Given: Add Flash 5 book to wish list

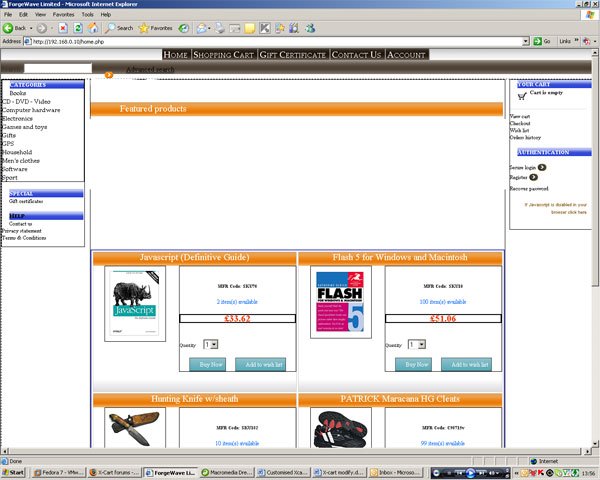Looking at the screenshot, I should click(x=467, y=364).
